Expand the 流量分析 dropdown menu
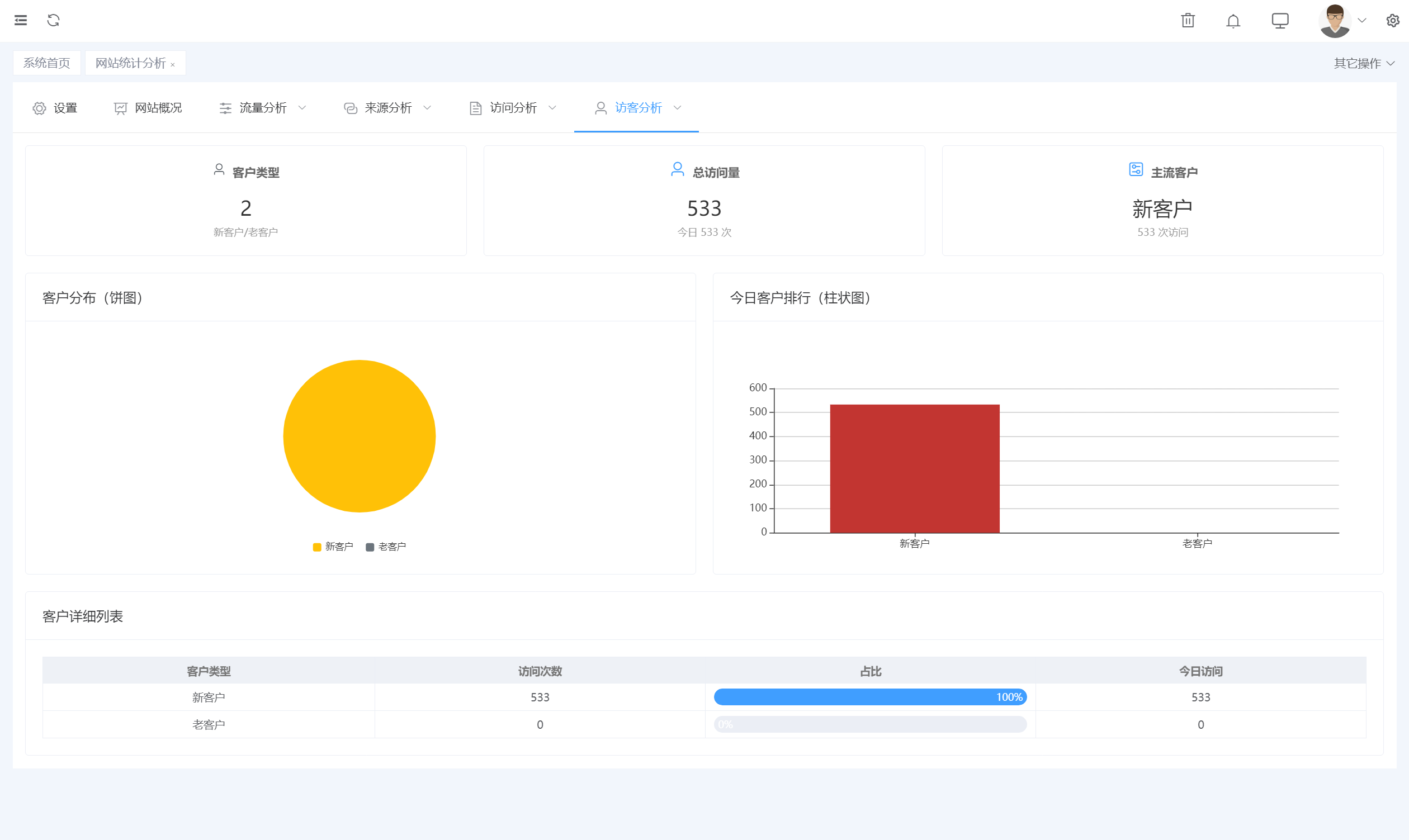Image resolution: width=1409 pixels, height=840 pixels. point(263,107)
